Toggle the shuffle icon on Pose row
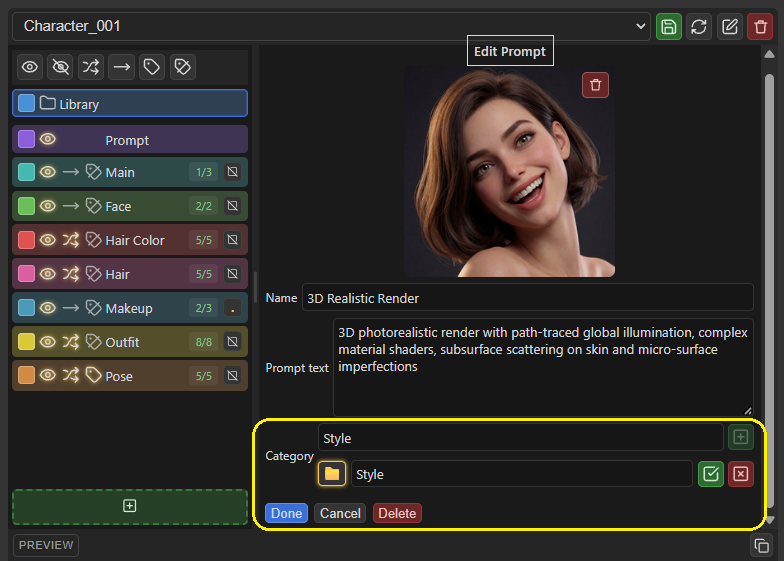The width and height of the screenshot is (784, 561). [70, 376]
